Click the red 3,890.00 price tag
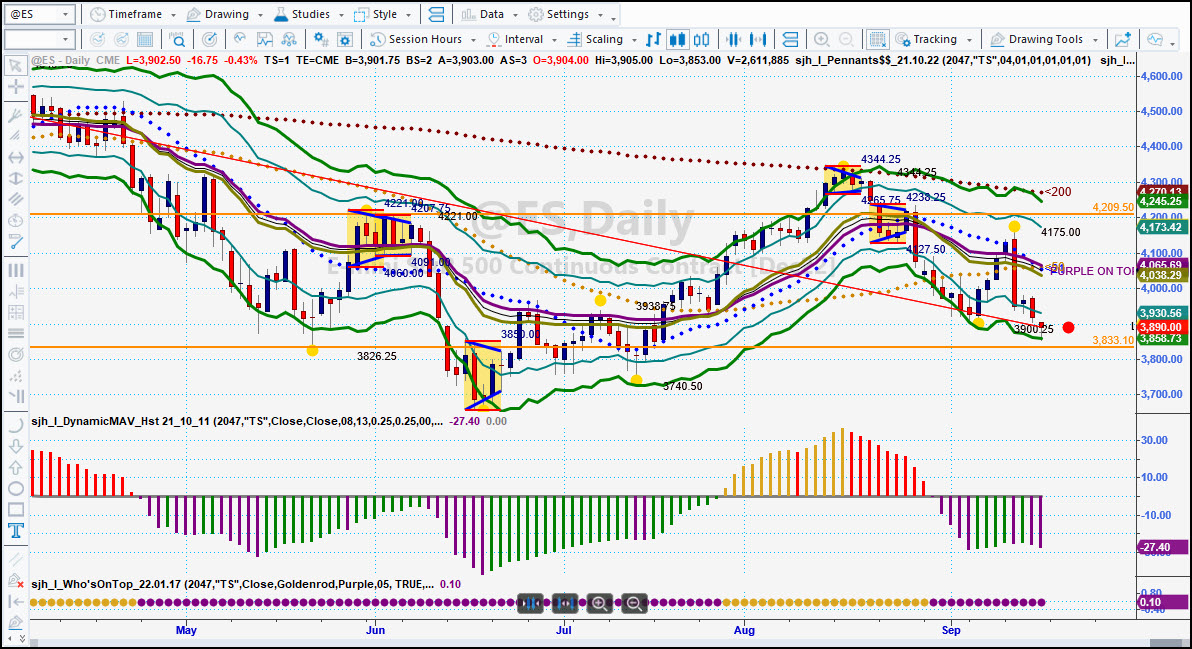The image size is (1192, 649). pyautogui.click(x=1160, y=327)
